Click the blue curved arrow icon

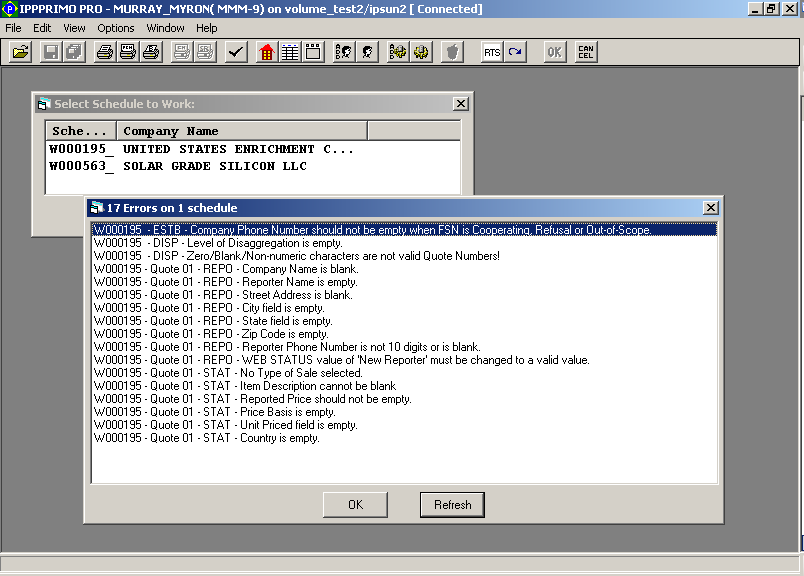pyautogui.click(x=515, y=52)
